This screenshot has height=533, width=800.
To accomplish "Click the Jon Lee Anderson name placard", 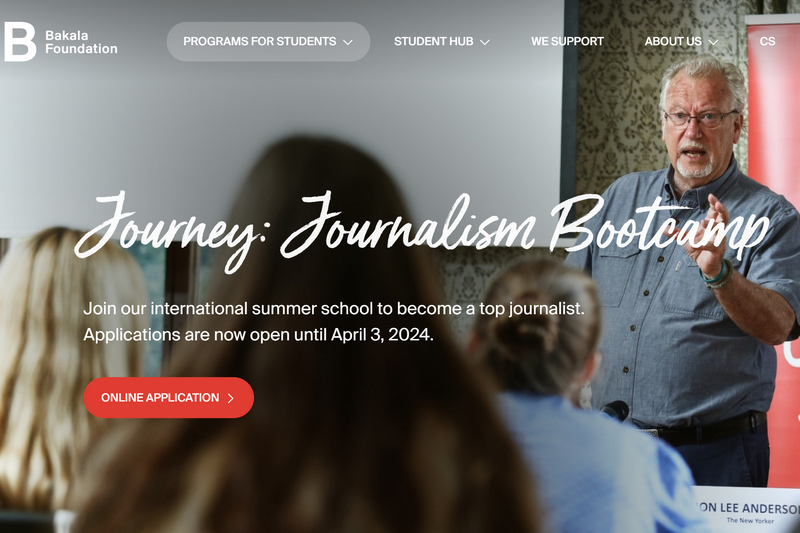I will (747, 512).
